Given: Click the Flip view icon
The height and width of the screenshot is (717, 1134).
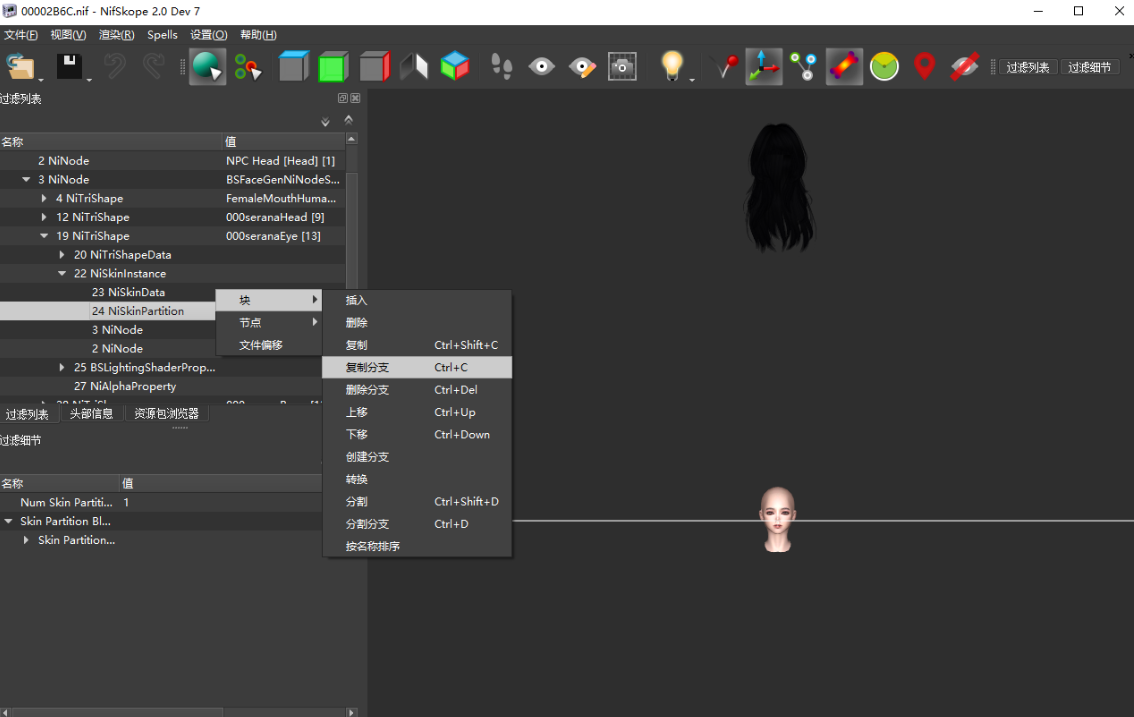Looking at the screenshot, I should coord(414,67).
